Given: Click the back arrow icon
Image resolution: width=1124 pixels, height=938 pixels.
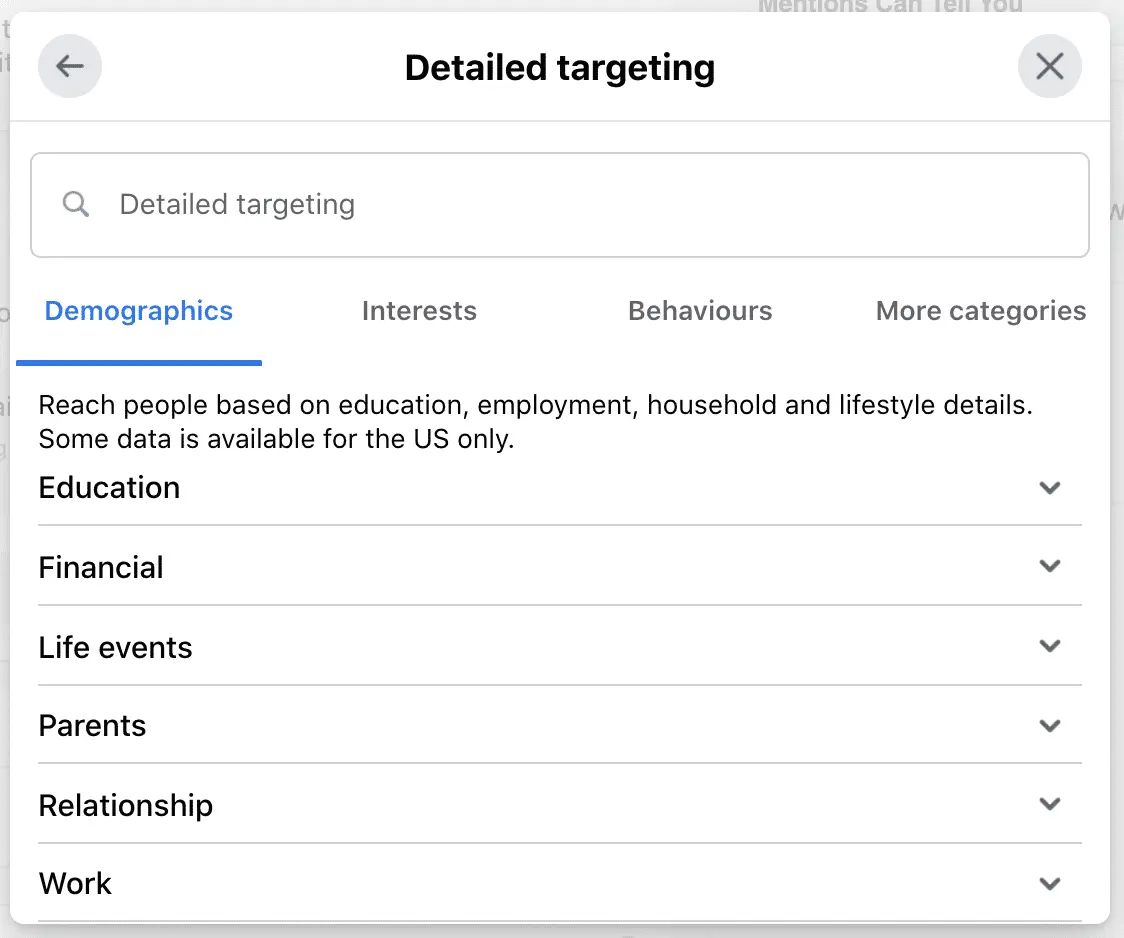Looking at the screenshot, I should coord(69,66).
